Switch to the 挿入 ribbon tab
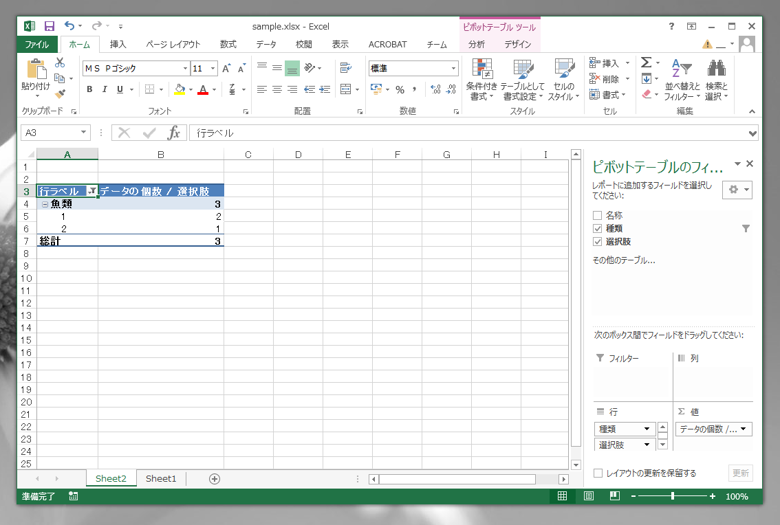The image size is (780, 525). click(118, 44)
